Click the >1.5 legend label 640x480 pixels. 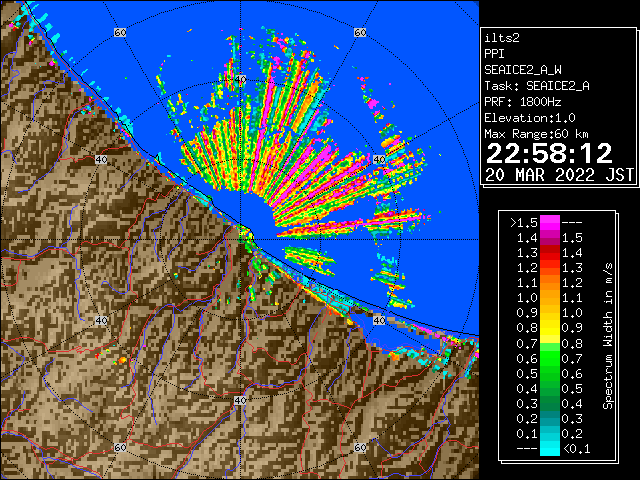tap(524, 223)
